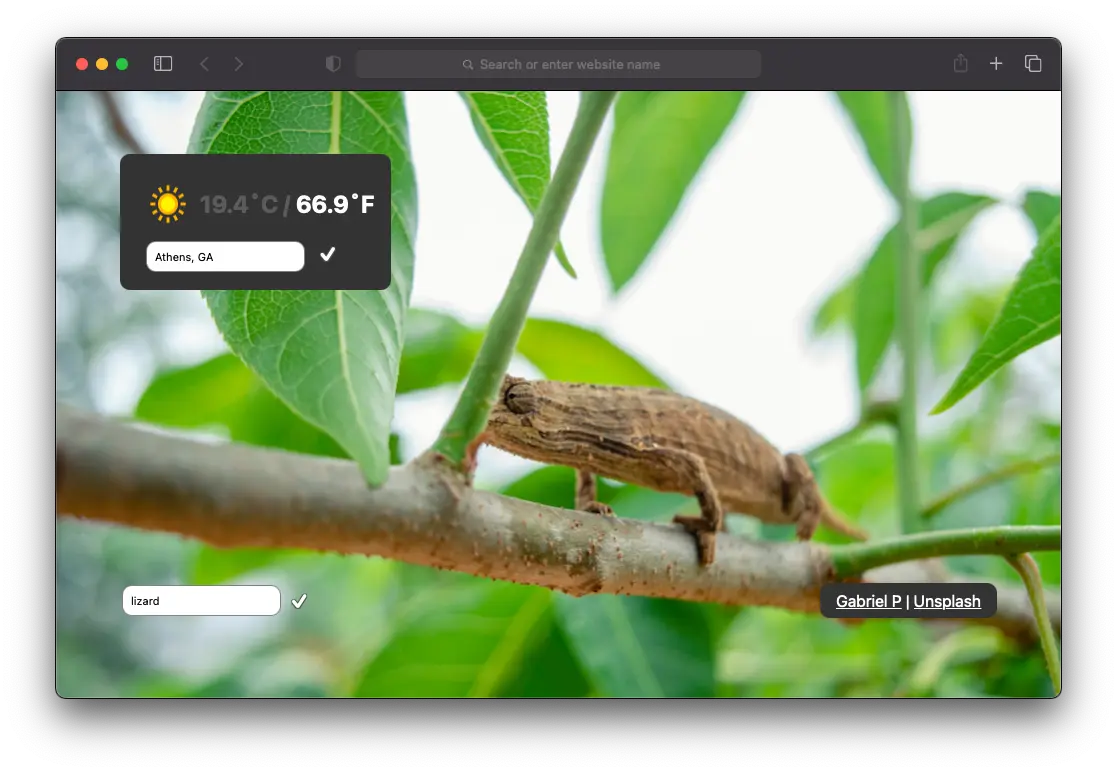The width and height of the screenshot is (1117, 772).
Task: Switch temperature to 66.9 °F
Action: pyautogui.click(x=335, y=204)
